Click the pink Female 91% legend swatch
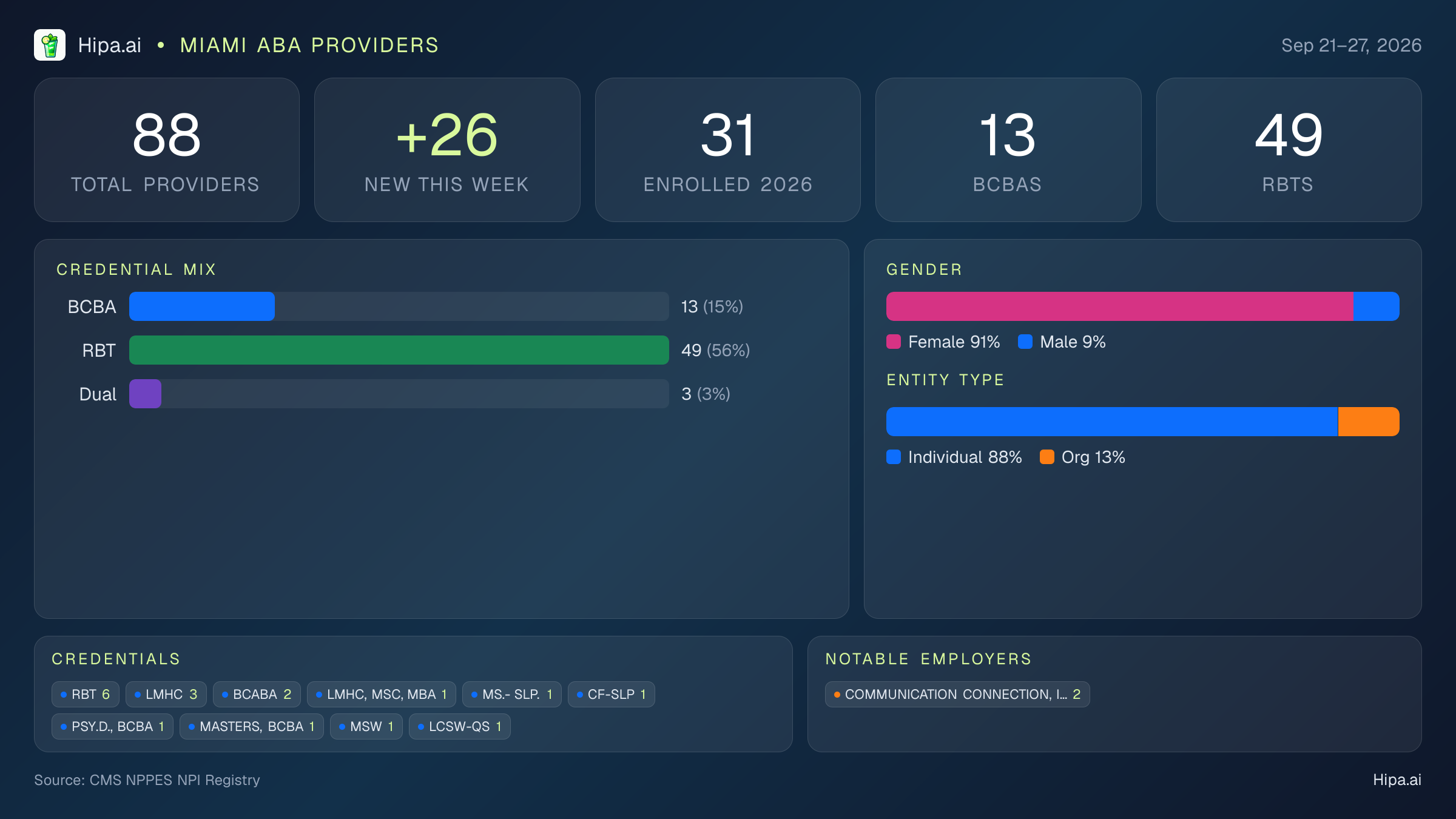 pos(894,342)
